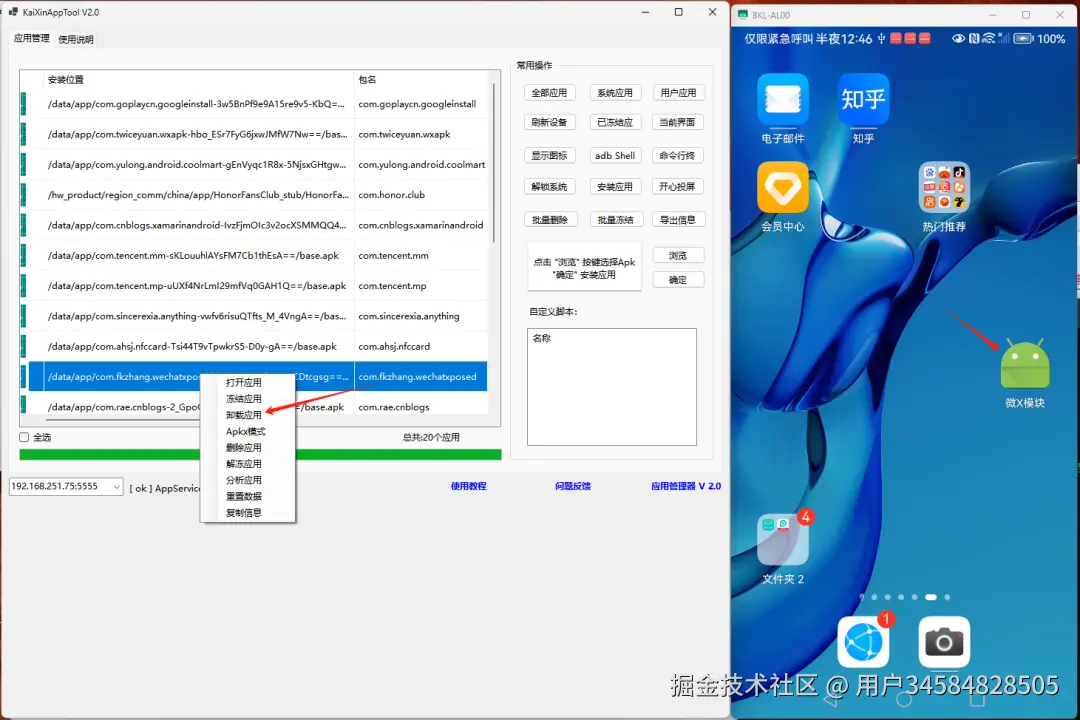Open the 问题反馈 link
The image size is (1080, 720).
click(x=573, y=486)
